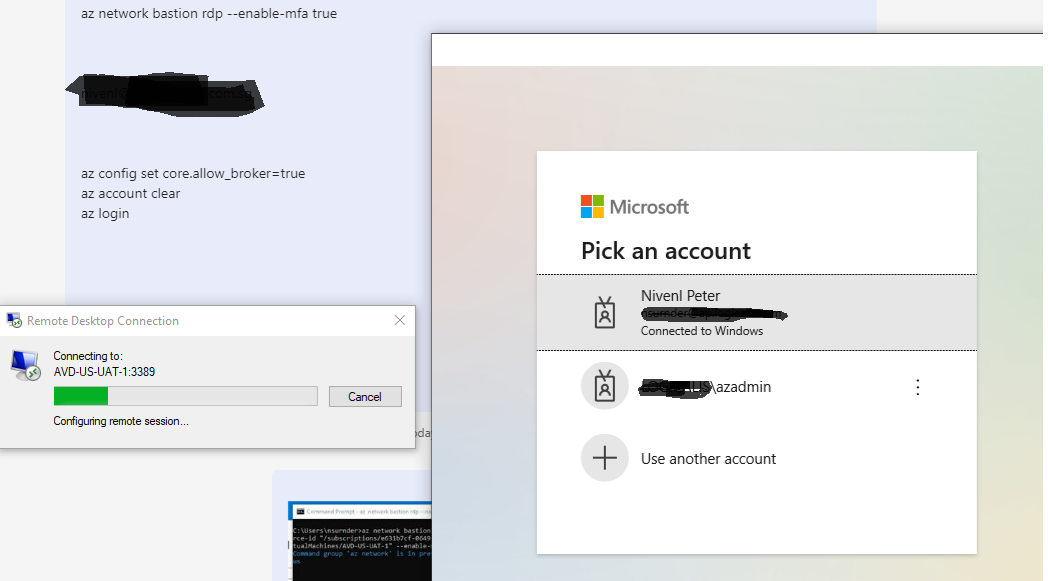Viewport: 1048px width, 581px height.
Task: Click the 'Pick an account' heading
Action: click(x=666, y=251)
